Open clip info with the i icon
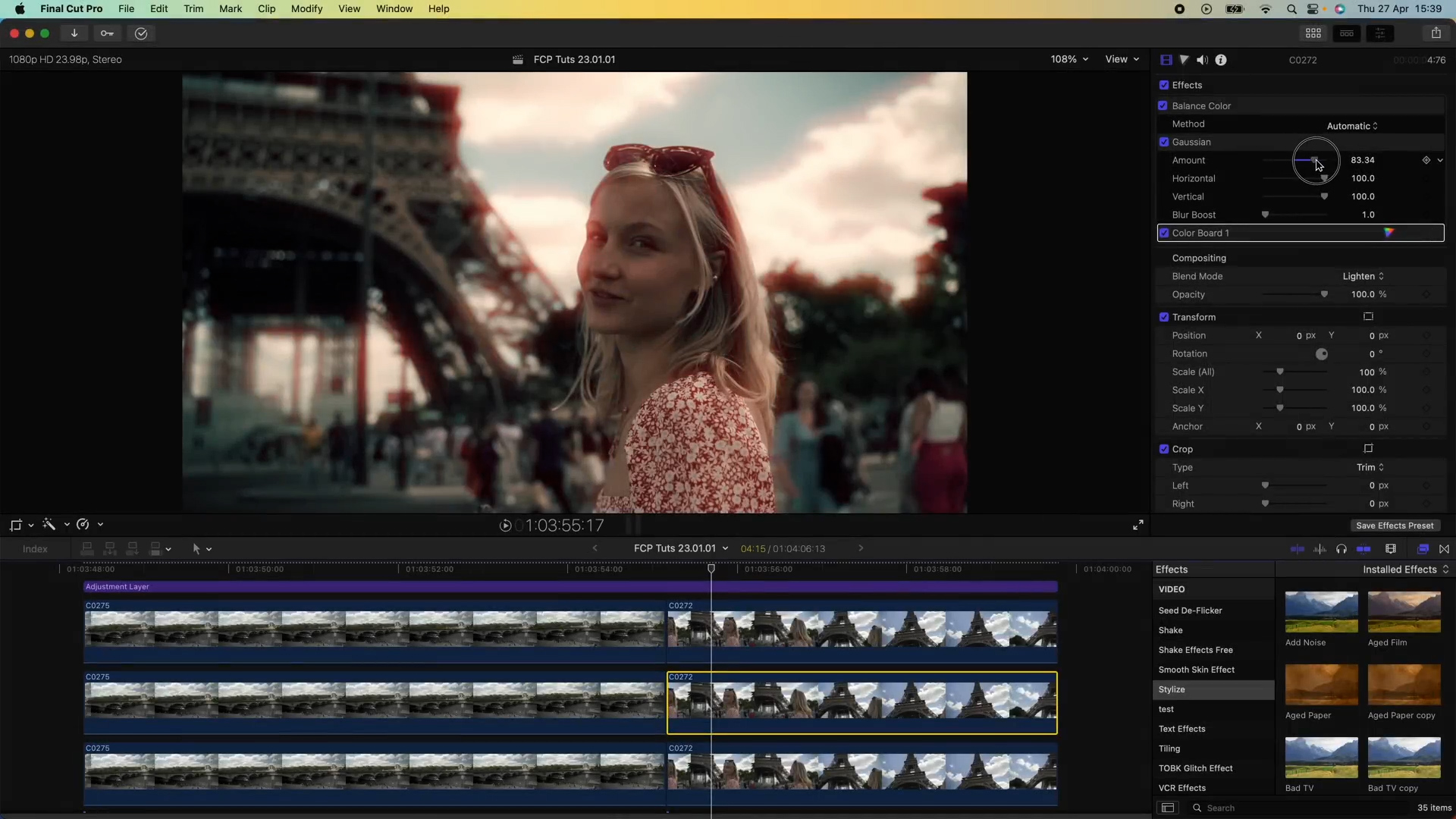Image resolution: width=1456 pixels, height=819 pixels. click(x=1222, y=60)
